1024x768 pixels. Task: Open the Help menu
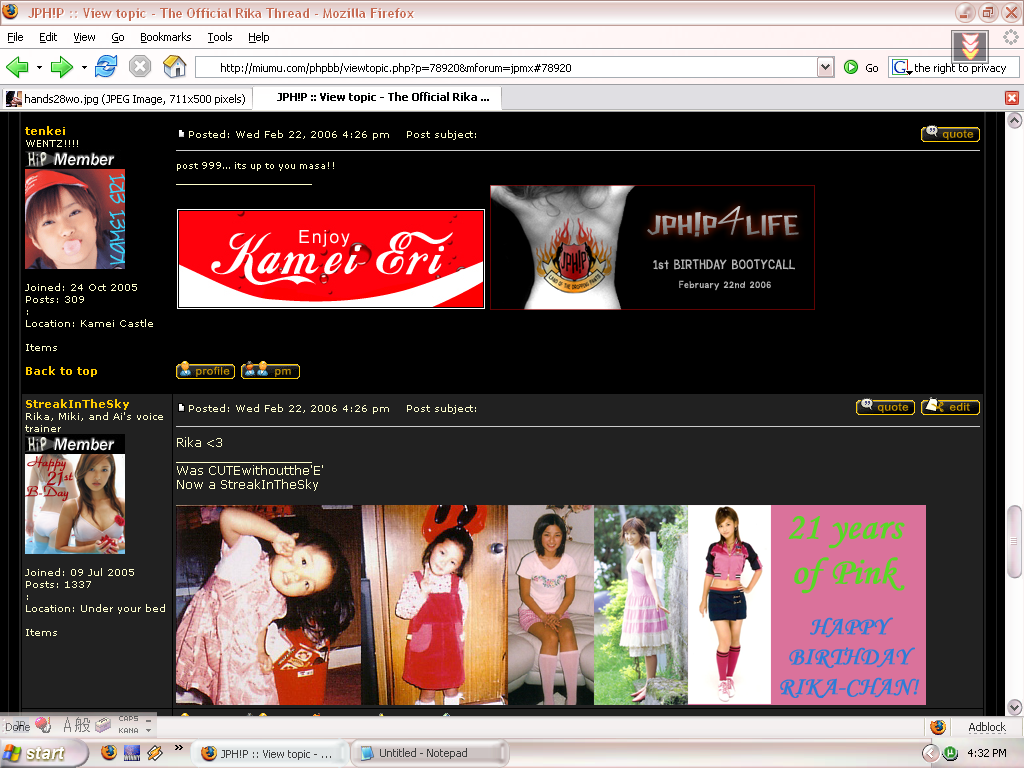pos(259,37)
